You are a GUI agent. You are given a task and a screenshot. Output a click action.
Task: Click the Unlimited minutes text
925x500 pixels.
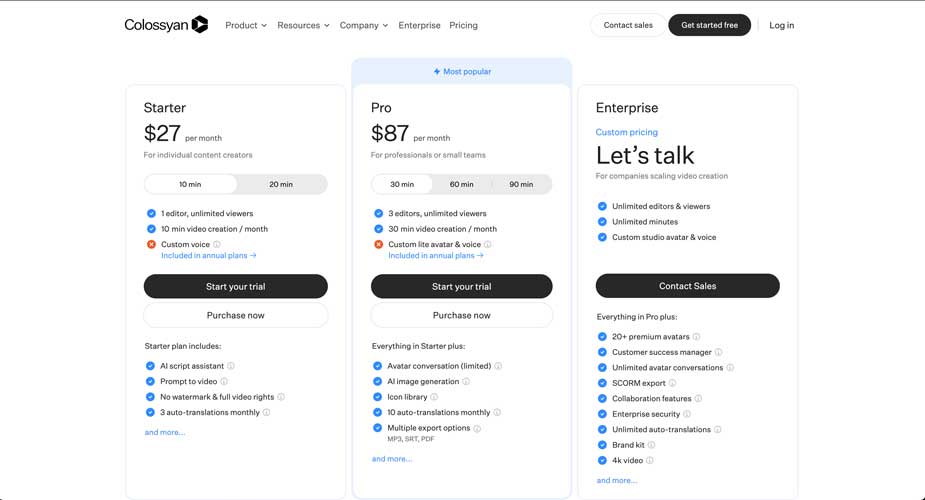point(645,222)
